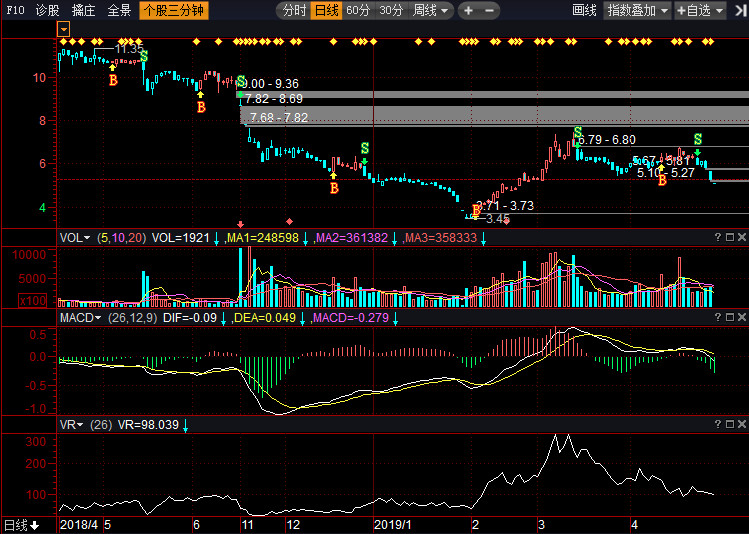Image resolution: width=749 pixels, height=534 pixels.
Task: Close the VR indicator panel
Action: 741,425
